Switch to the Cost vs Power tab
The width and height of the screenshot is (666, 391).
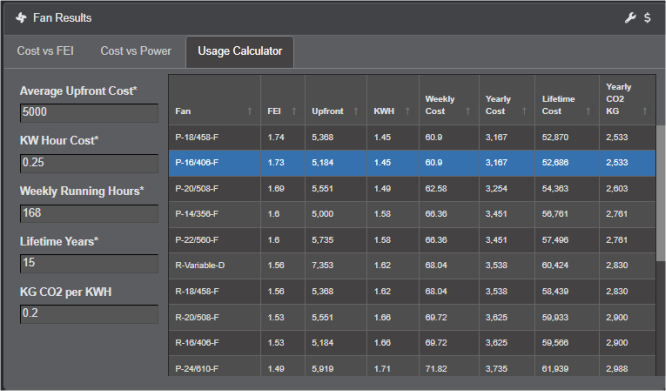pyautogui.click(x=136, y=51)
